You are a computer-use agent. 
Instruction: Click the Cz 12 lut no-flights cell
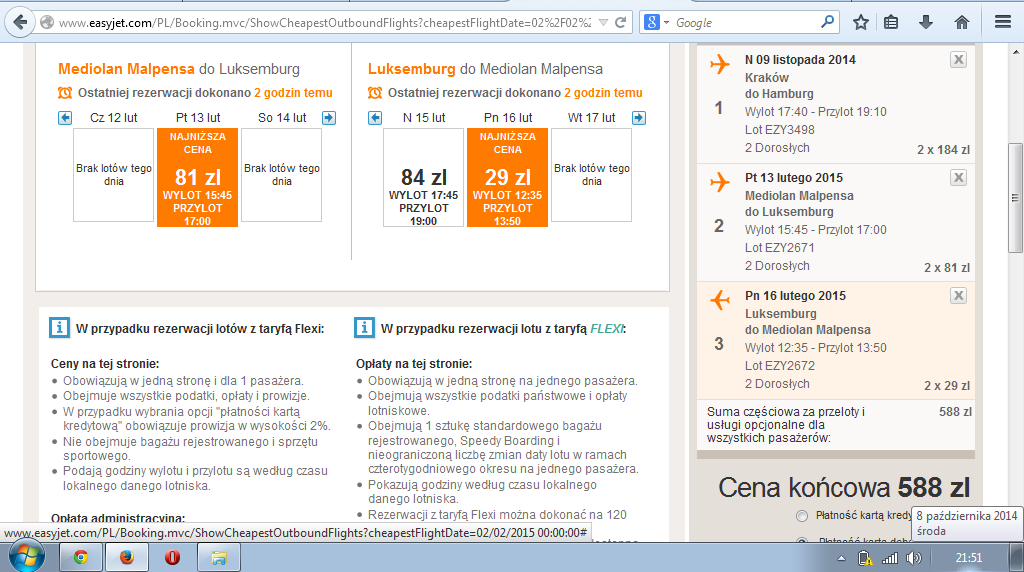click(114, 175)
